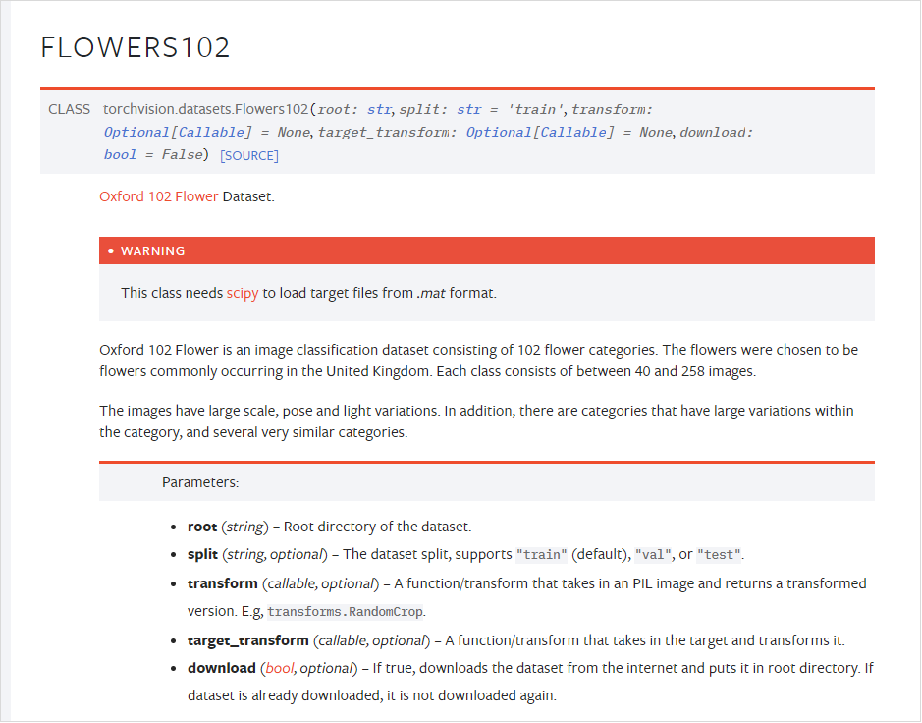Click the str type of root
922x723 pixels.
(379, 109)
